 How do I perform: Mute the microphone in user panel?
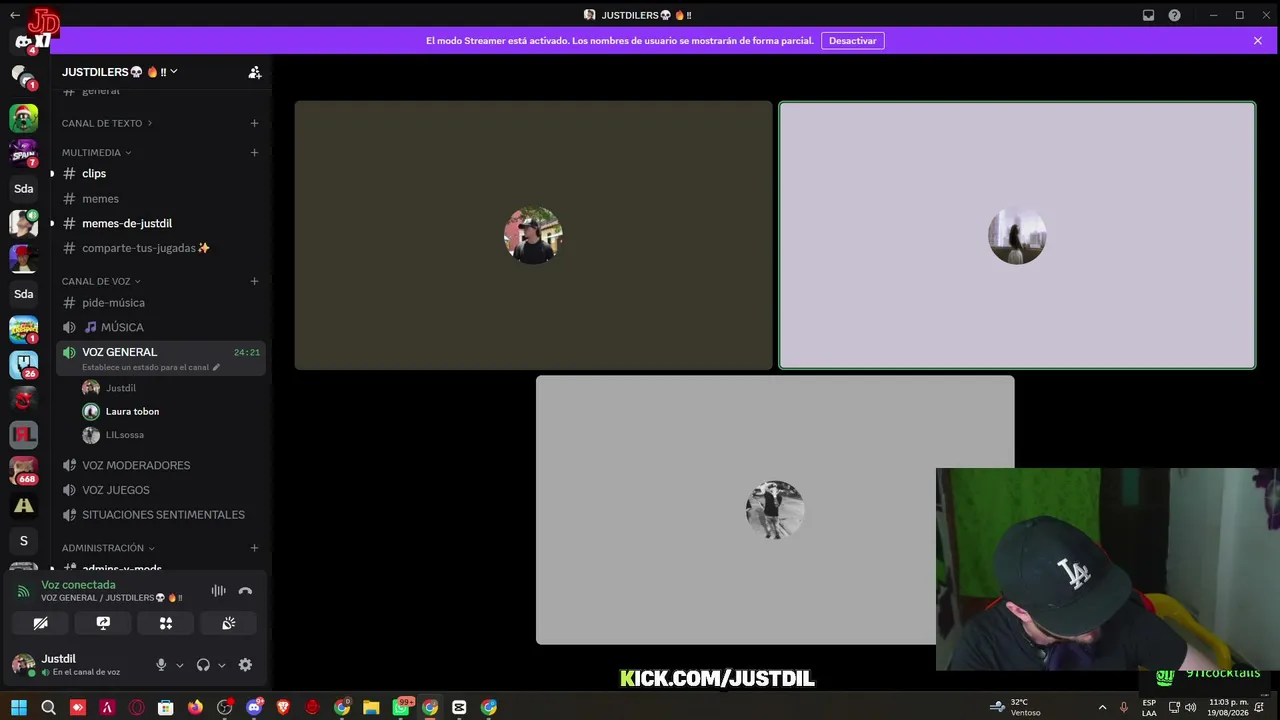coord(161,665)
